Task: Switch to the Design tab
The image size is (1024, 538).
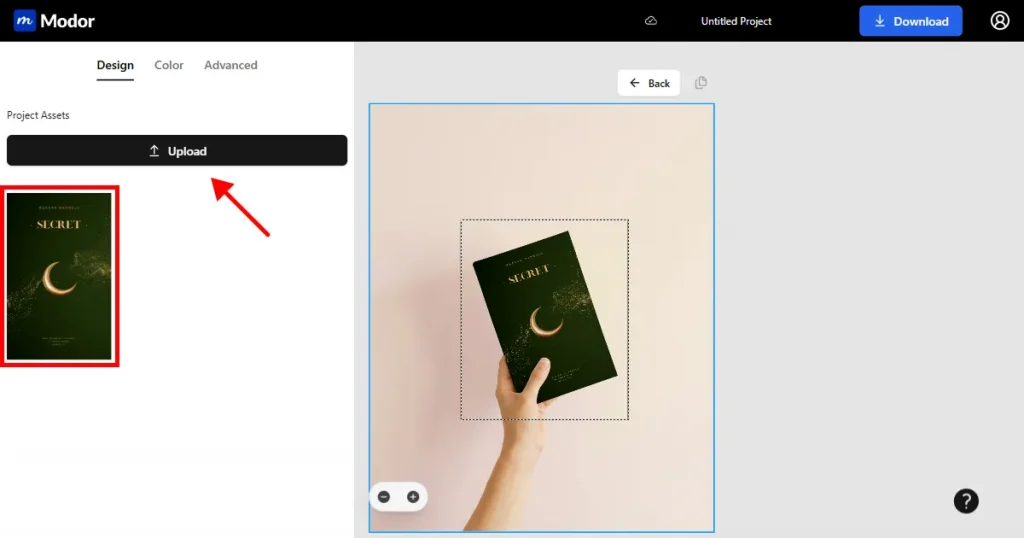Action: click(115, 65)
